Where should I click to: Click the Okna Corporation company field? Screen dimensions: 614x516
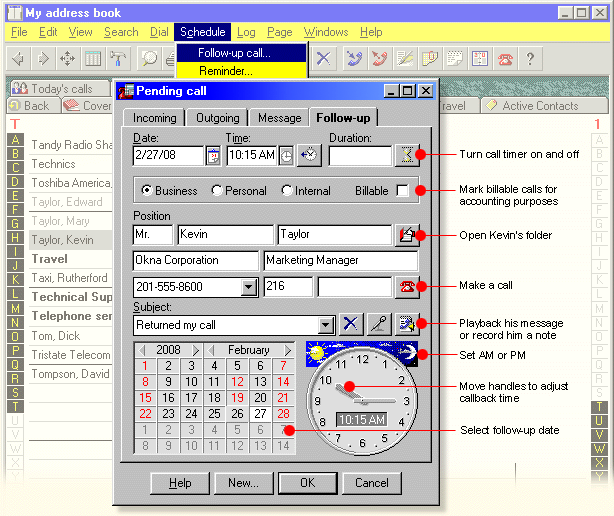[x=196, y=260]
